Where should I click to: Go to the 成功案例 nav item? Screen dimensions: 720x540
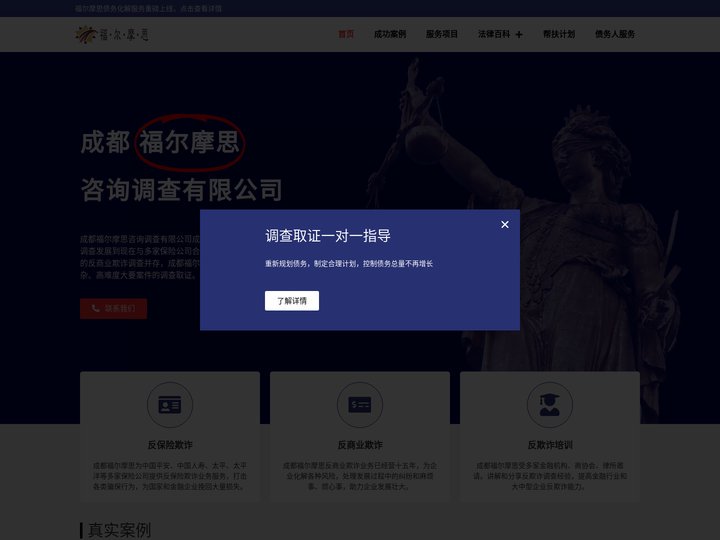389,34
